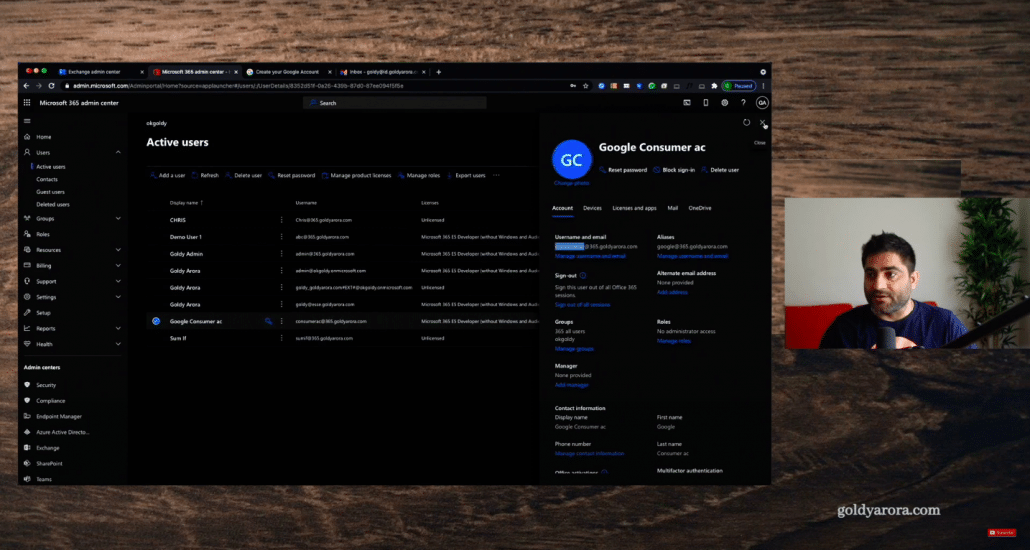
Task: Sort by Display name column header
Action: coord(187,203)
